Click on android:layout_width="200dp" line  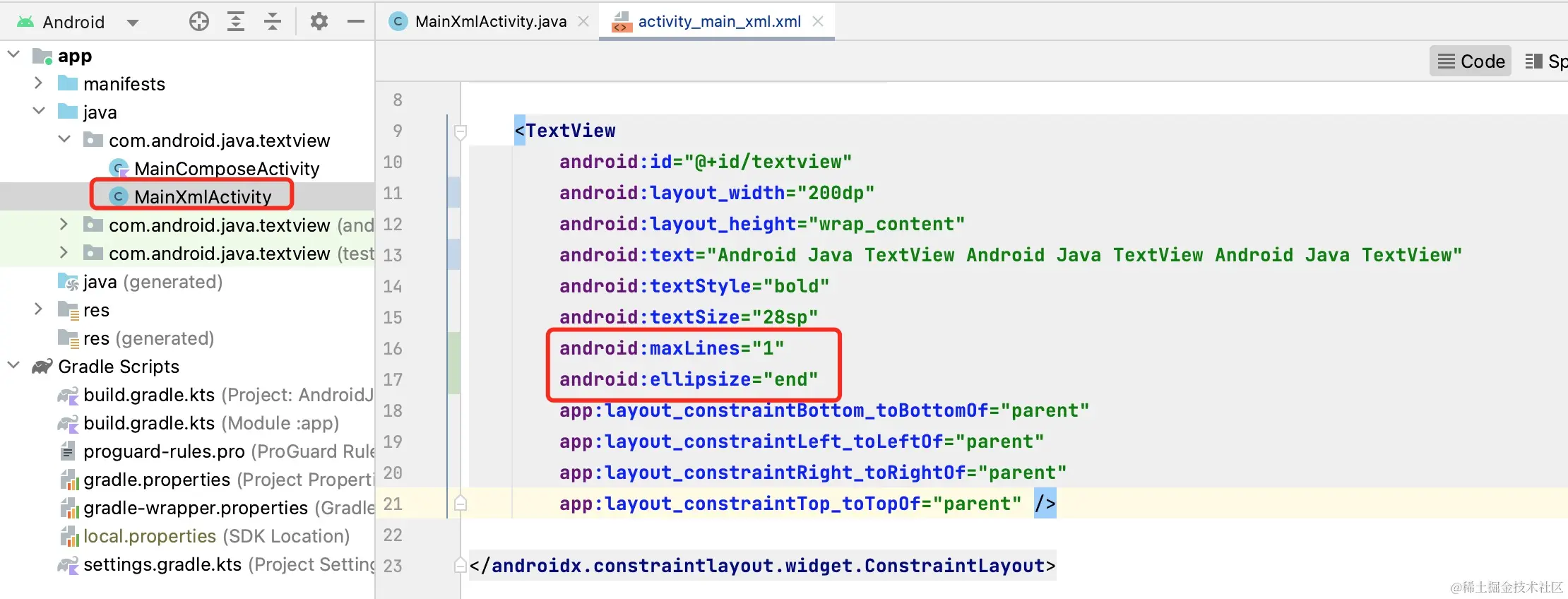(717, 193)
